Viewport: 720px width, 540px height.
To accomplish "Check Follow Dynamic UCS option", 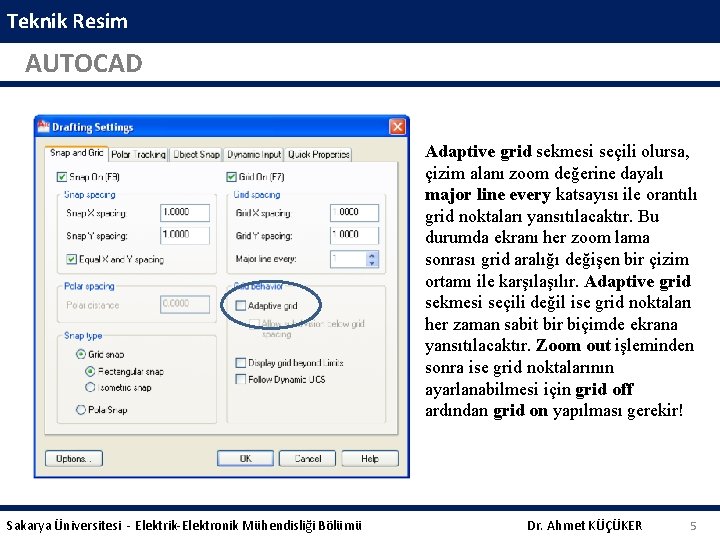I will click(x=241, y=379).
